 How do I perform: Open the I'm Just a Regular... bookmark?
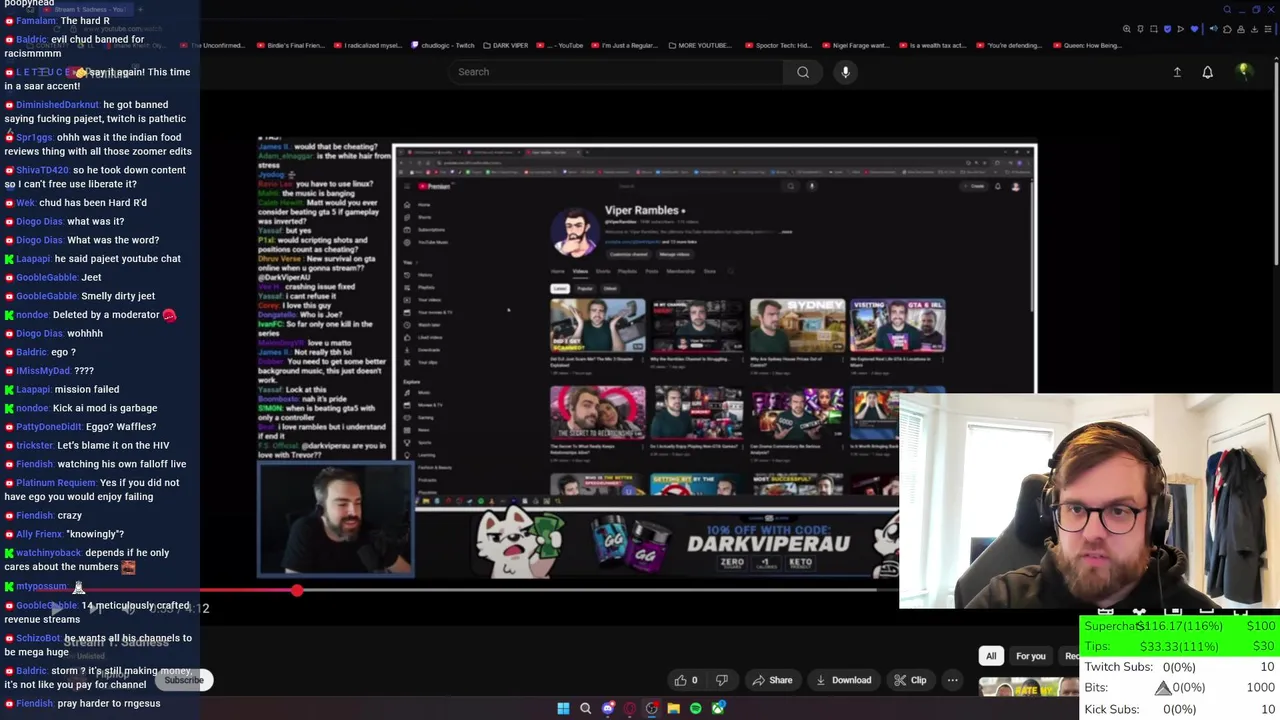coord(626,45)
